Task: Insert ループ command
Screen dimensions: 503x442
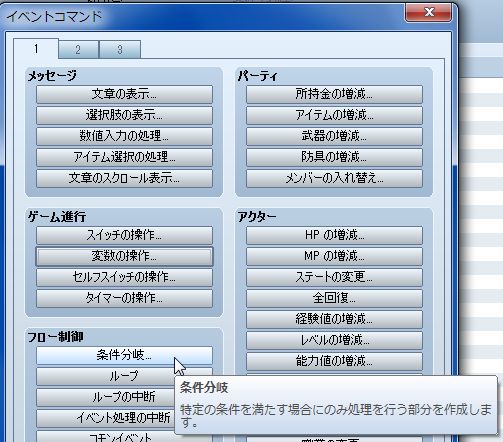Action: click(124, 376)
